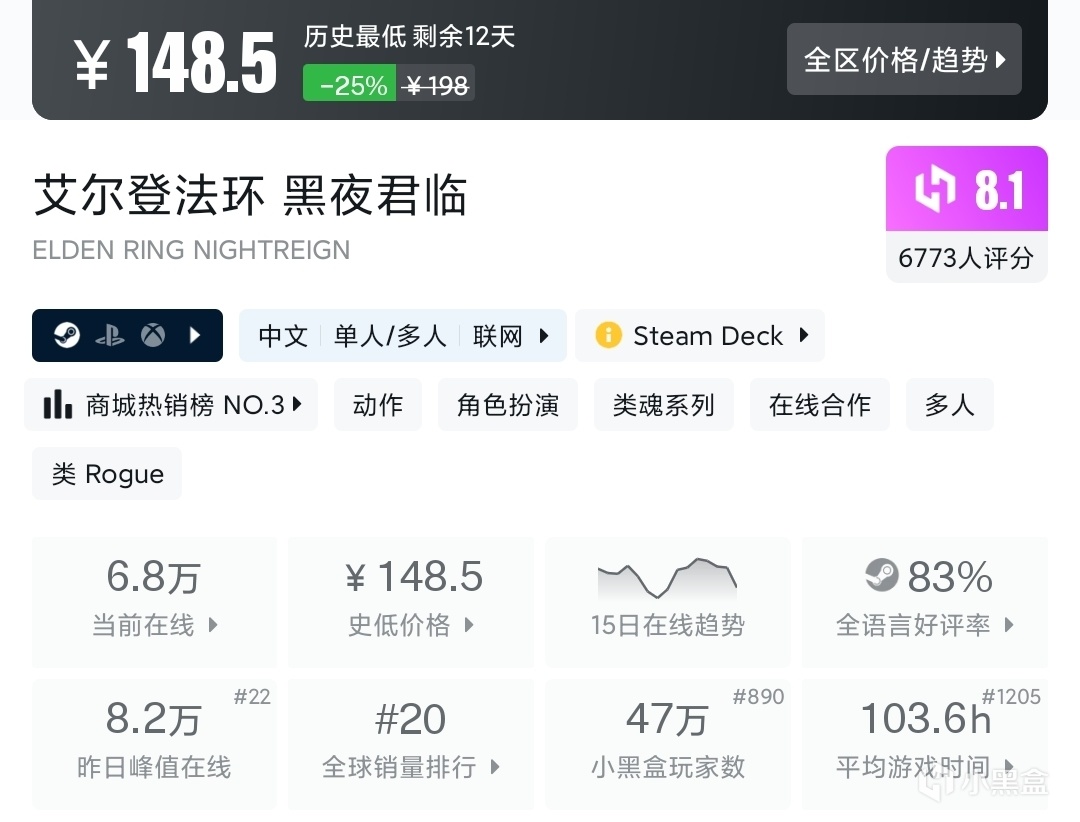The height and width of the screenshot is (822, 1080).
Task: Open the 平均游戏时间 103.6h stat
Action: coord(924,744)
